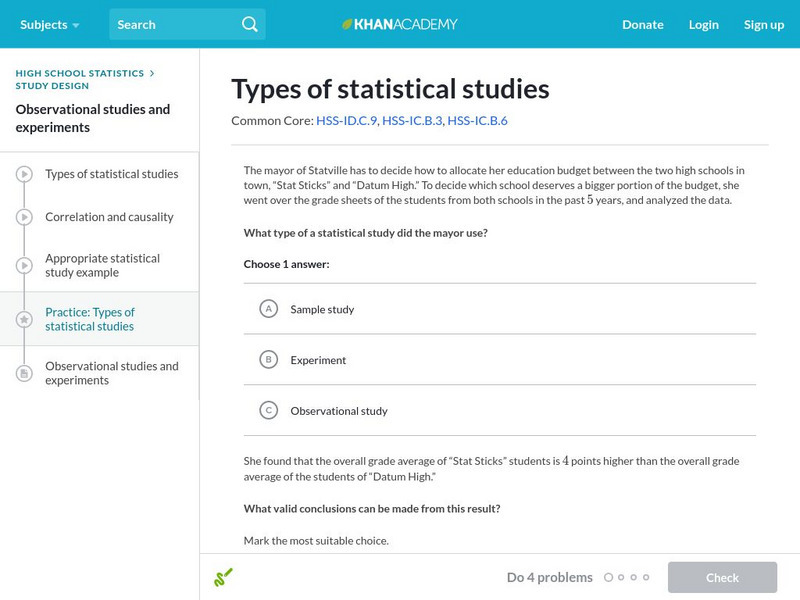Open the High School Statistics breadcrumb
This screenshot has width=800, height=600.
pos(80,73)
